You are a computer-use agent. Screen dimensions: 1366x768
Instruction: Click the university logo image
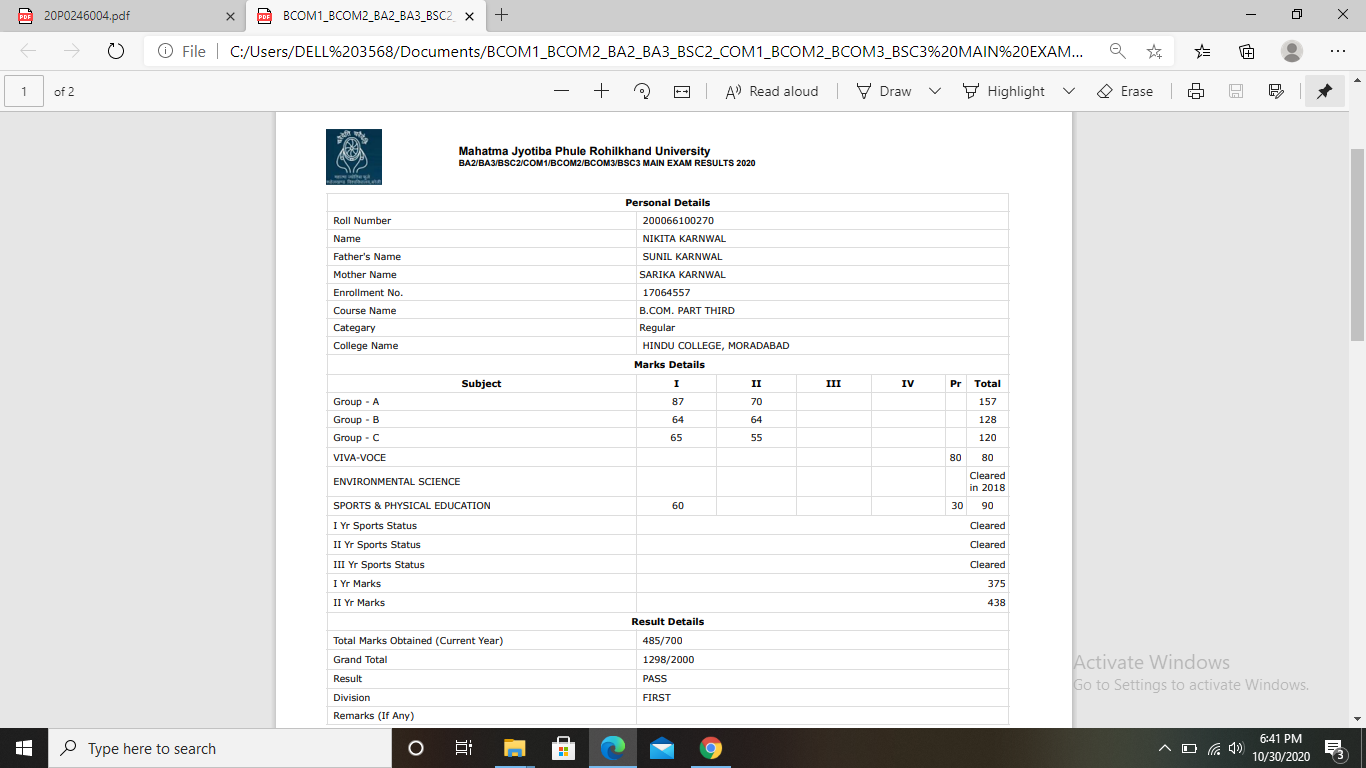tap(354, 157)
